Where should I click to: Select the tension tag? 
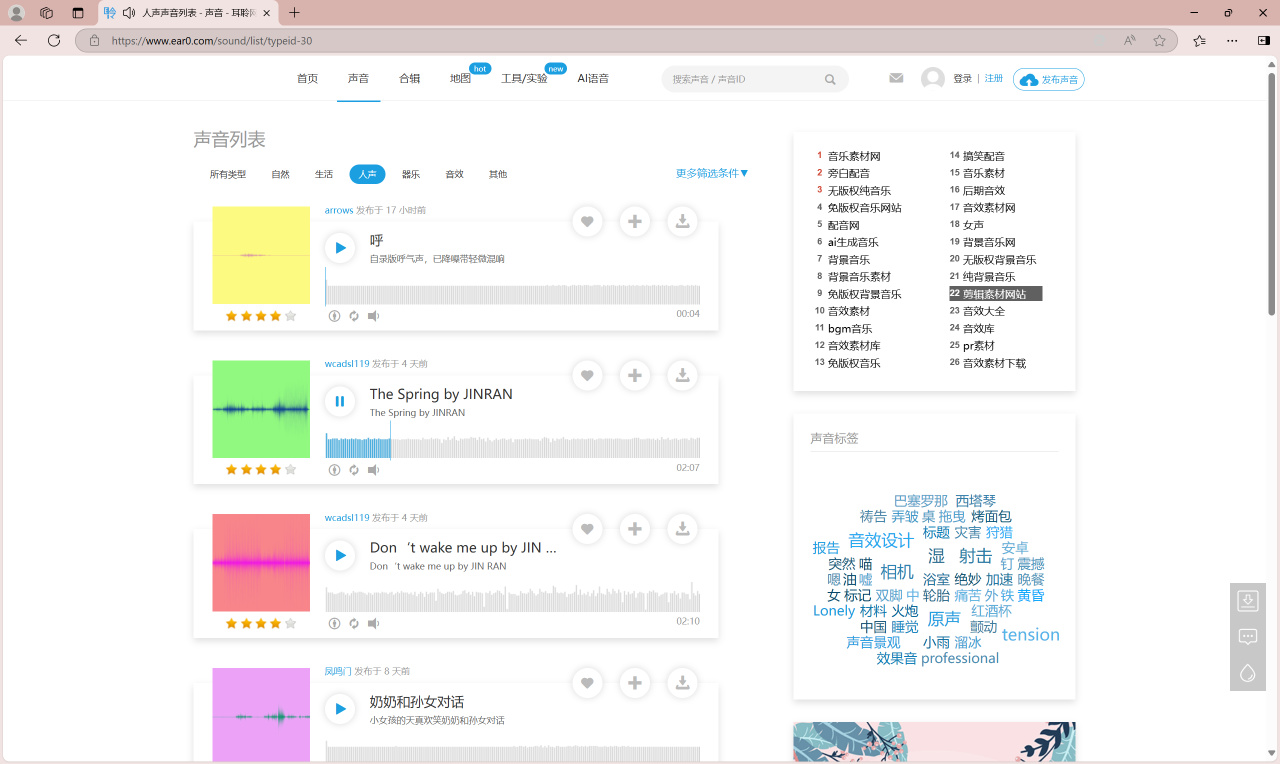coord(1031,635)
